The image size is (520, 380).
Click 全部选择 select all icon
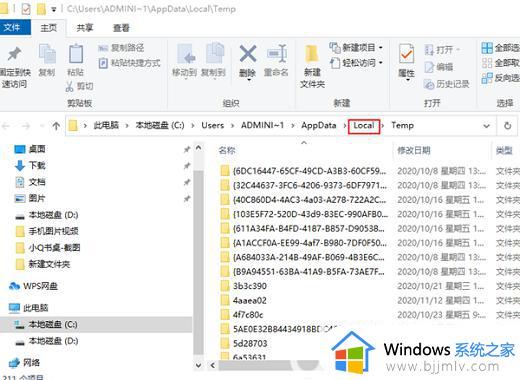pos(487,48)
